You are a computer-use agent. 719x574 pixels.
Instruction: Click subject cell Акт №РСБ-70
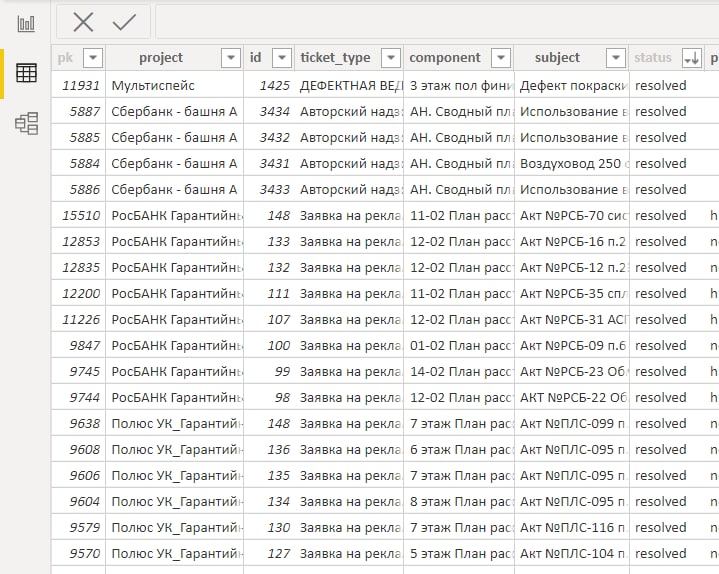[x=572, y=215]
